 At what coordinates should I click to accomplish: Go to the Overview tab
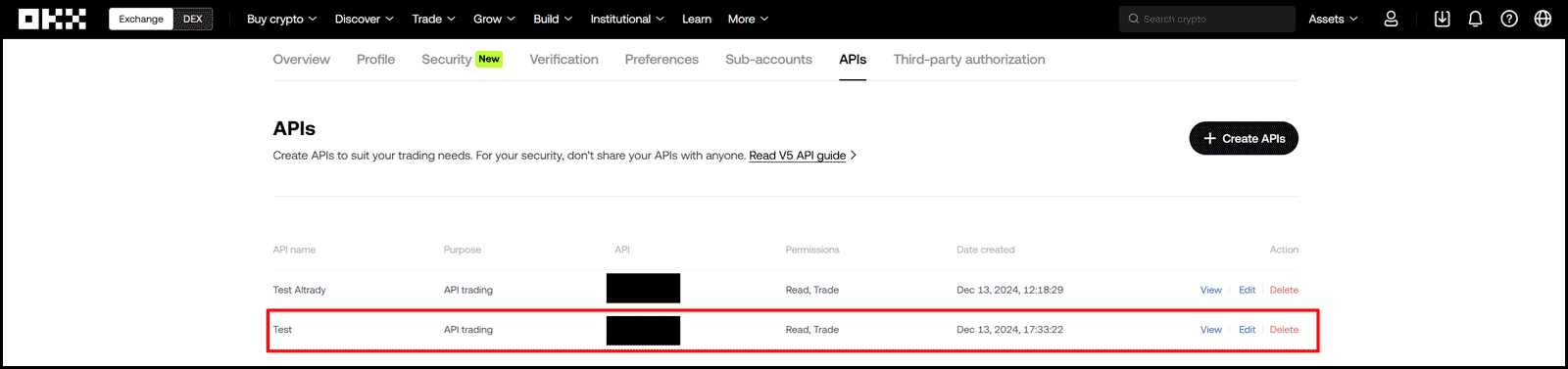301,60
